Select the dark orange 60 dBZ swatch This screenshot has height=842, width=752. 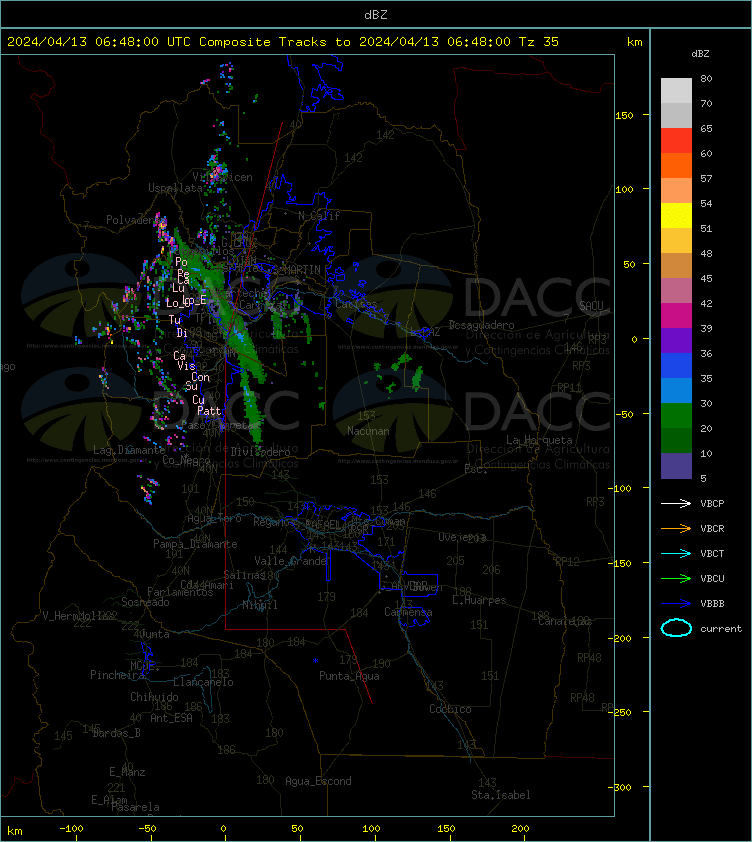(676, 165)
